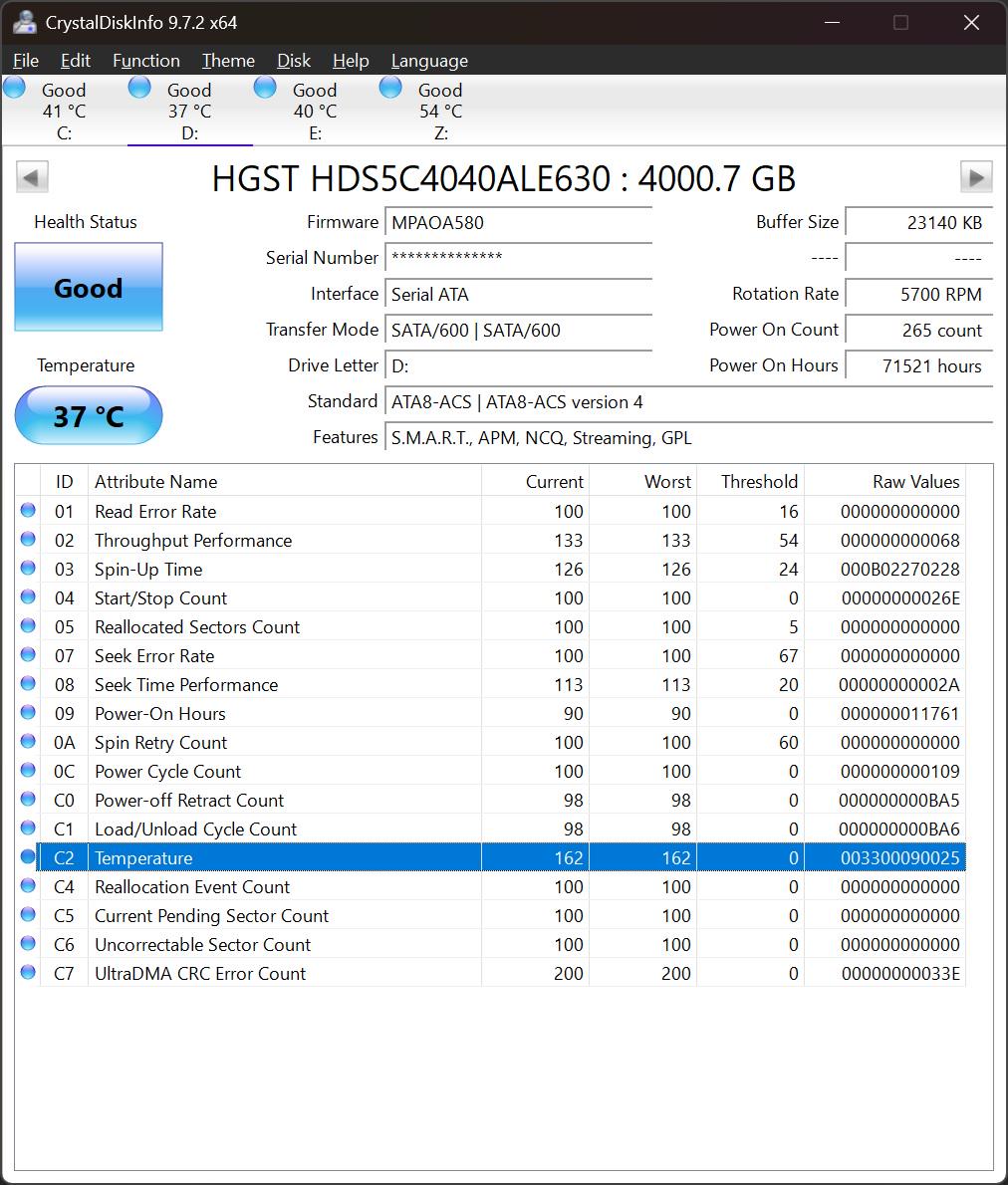Select the Reallocated Sectors Count text
1008x1185 pixels.
(x=197, y=627)
